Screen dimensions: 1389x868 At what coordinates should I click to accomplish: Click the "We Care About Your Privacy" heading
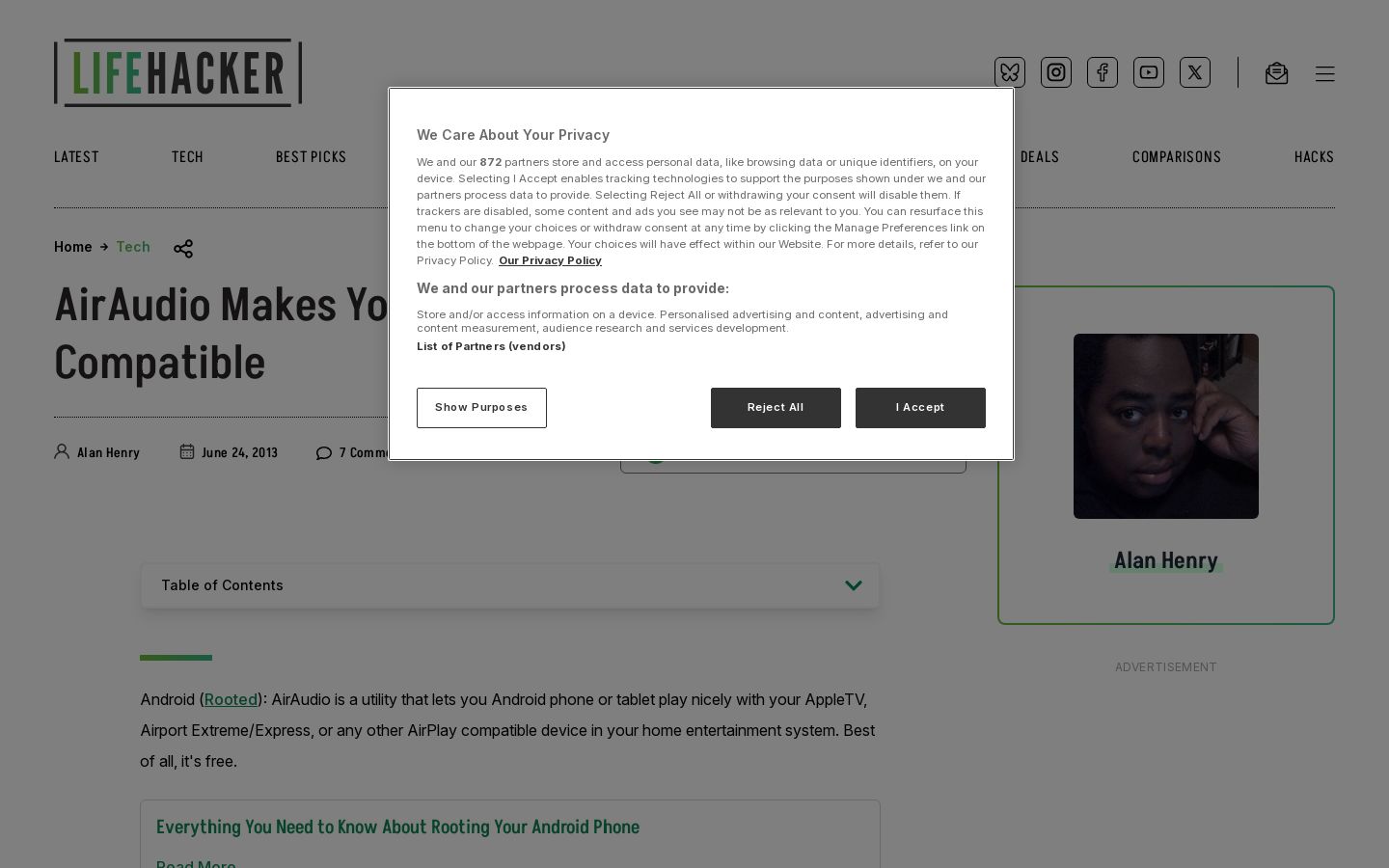coord(513,135)
